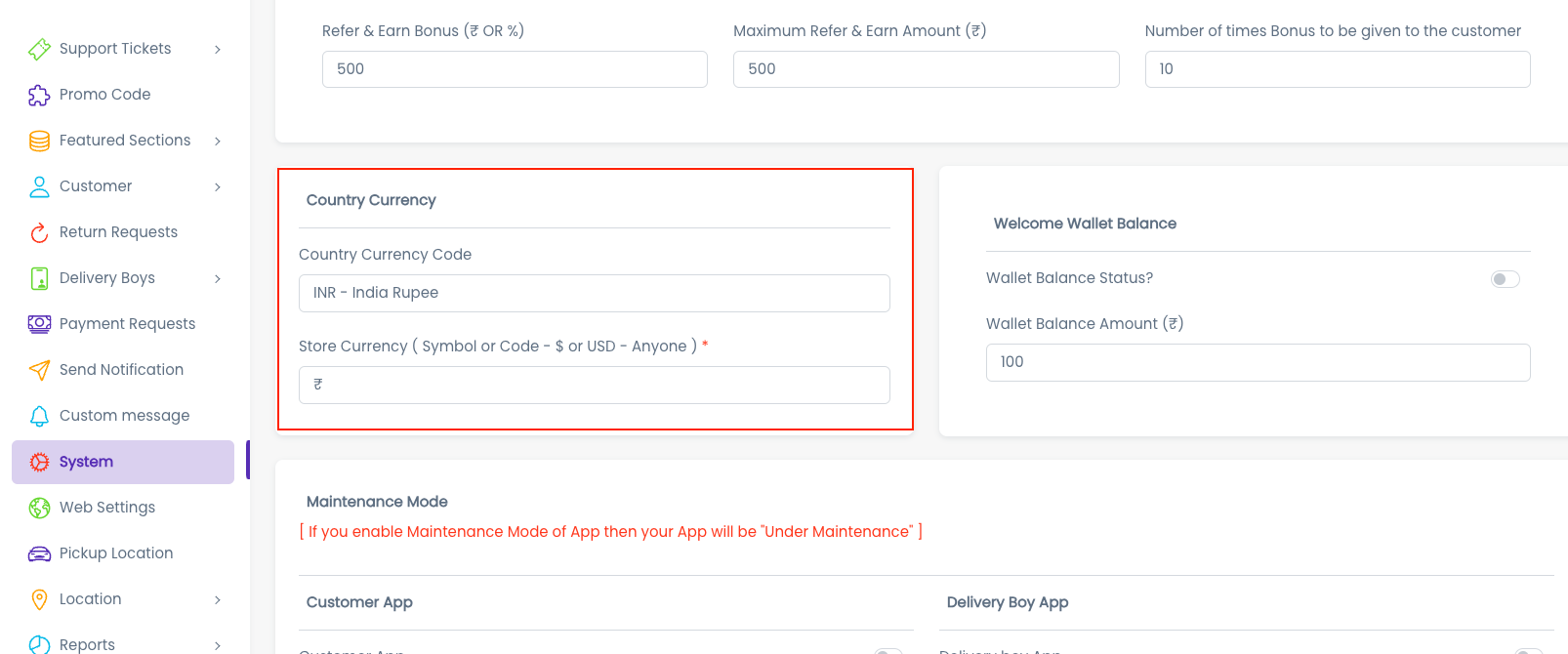Click the Send Notification paper plane icon
This screenshot has height=654, width=1568.
[39, 370]
